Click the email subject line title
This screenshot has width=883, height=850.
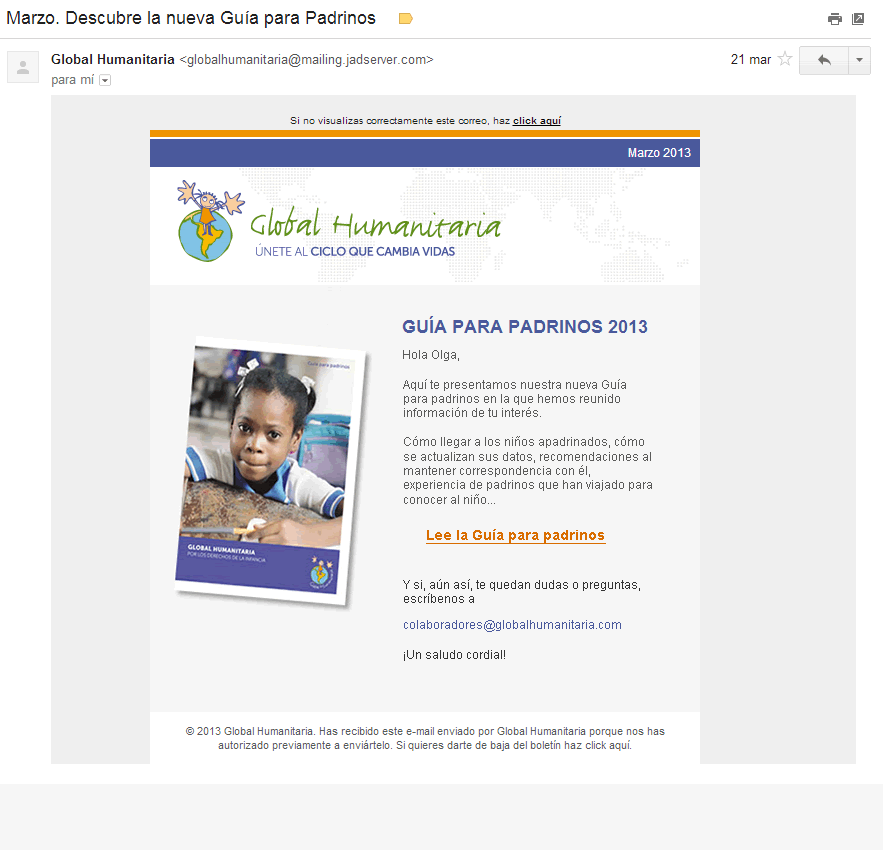[x=191, y=18]
